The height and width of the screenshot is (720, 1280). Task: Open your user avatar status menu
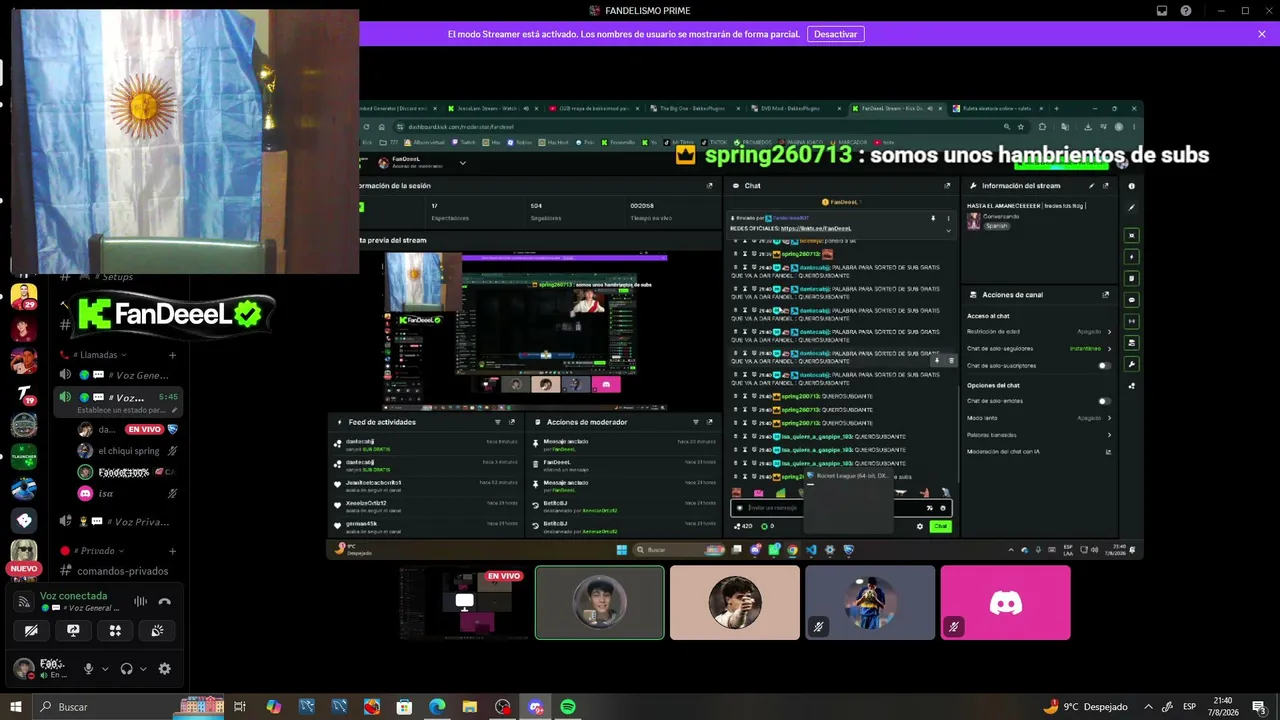(x=24, y=669)
